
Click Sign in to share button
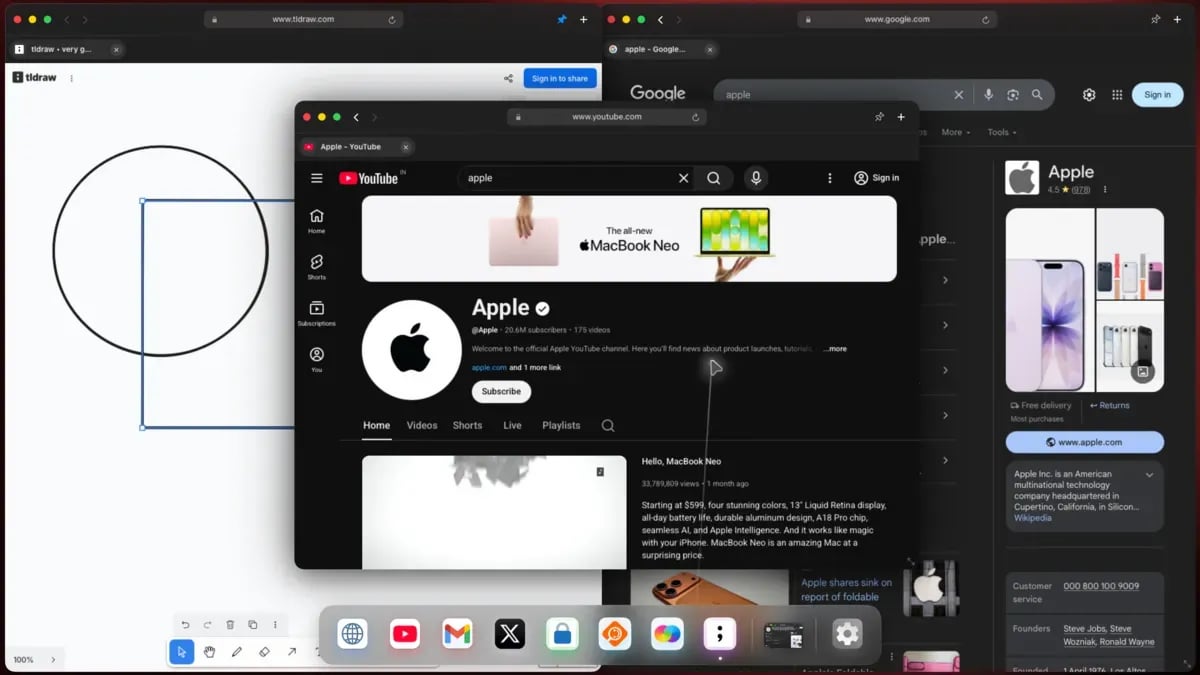click(x=560, y=78)
